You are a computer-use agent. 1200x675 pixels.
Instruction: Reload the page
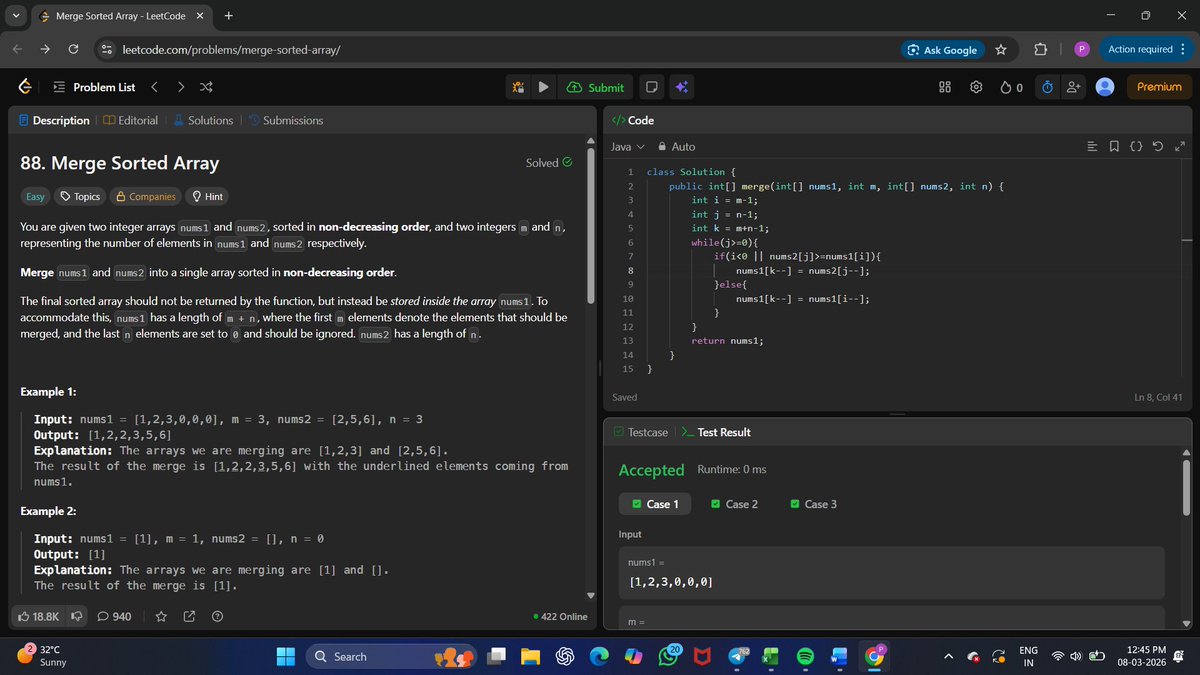73,49
